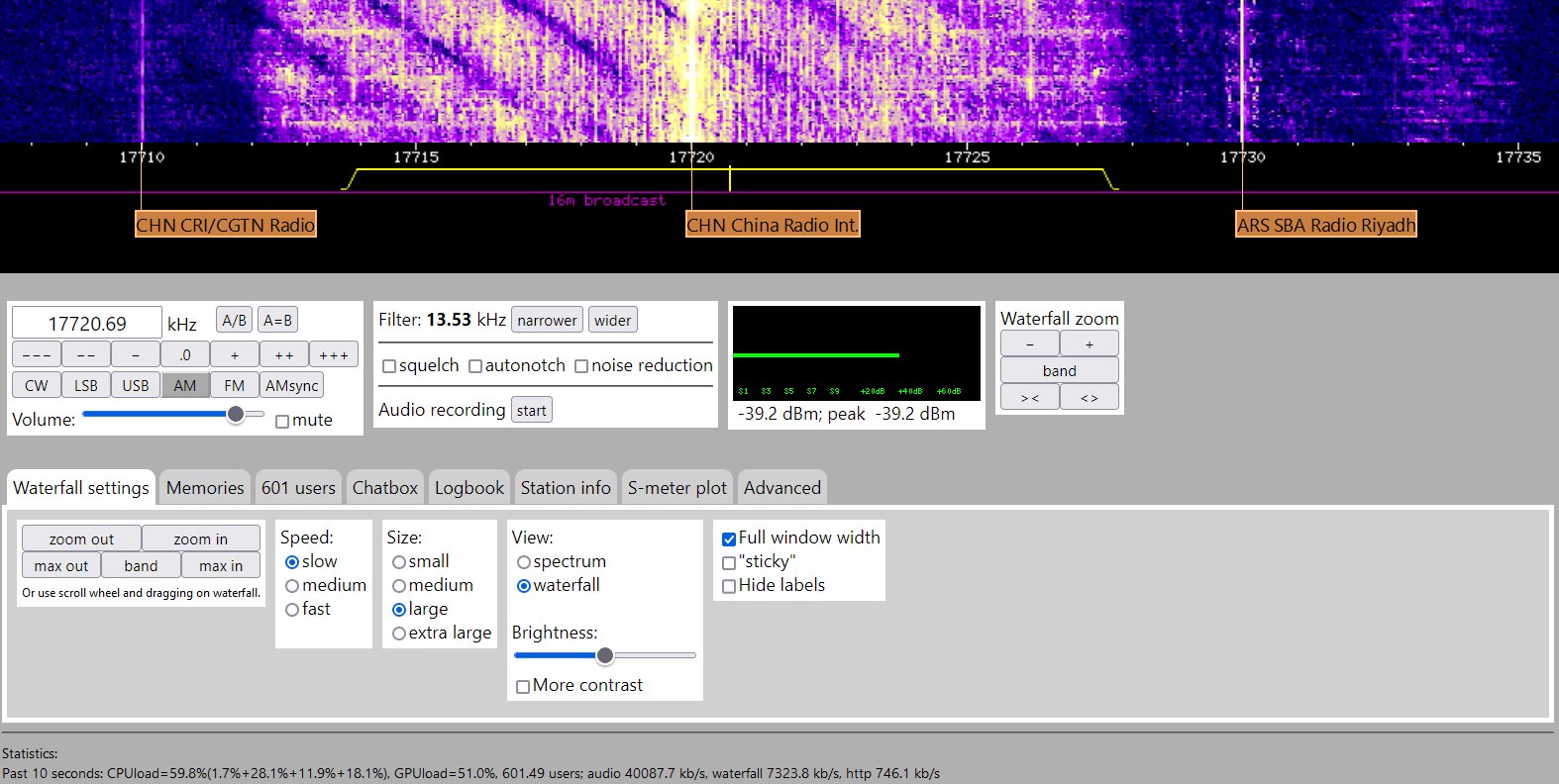Step frequency down with the '- -' button
The width and height of the screenshot is (1559, 784).
86,354
